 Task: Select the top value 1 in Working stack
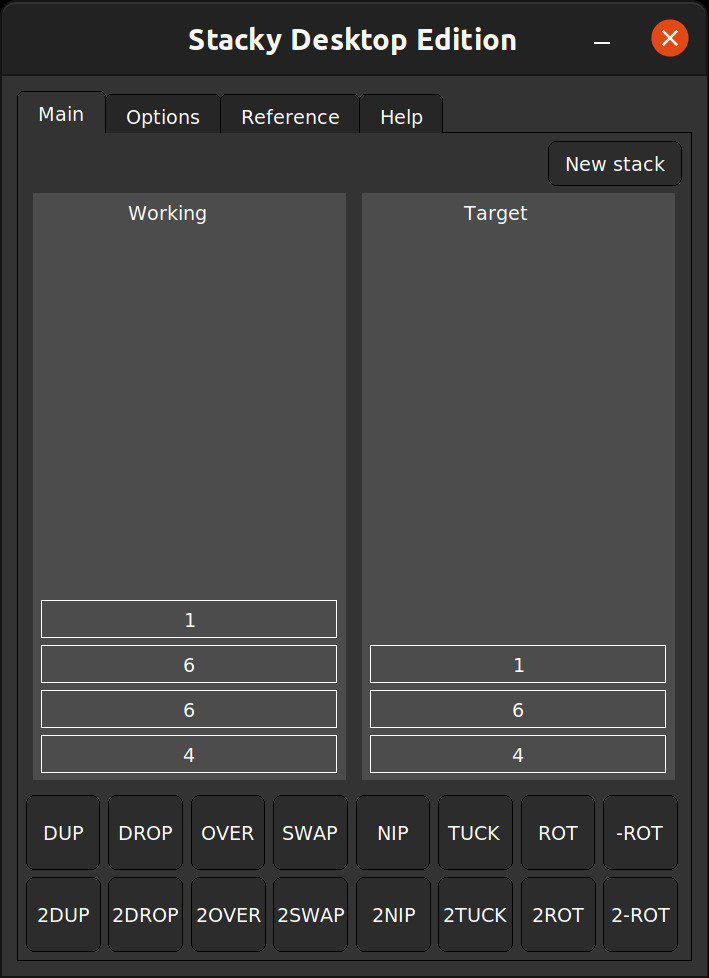click(x=188, y=618)
